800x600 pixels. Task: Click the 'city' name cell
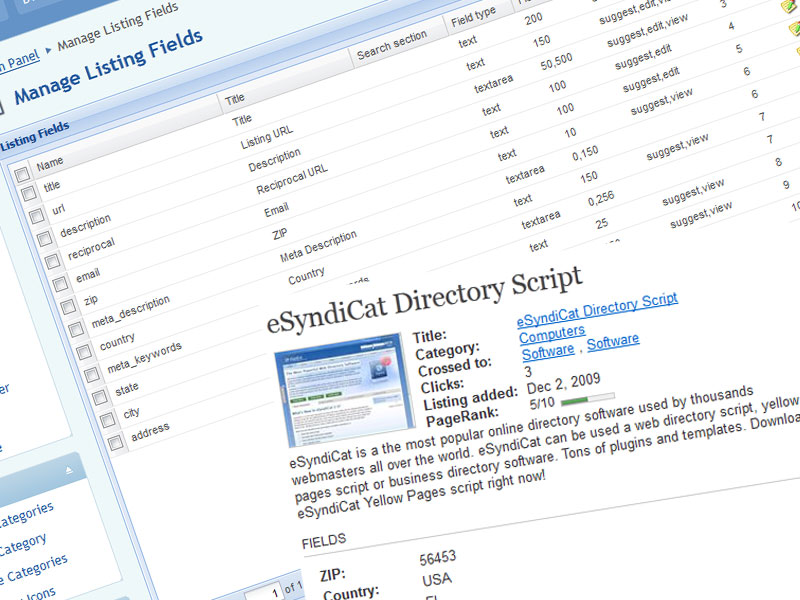click(131, 412)
